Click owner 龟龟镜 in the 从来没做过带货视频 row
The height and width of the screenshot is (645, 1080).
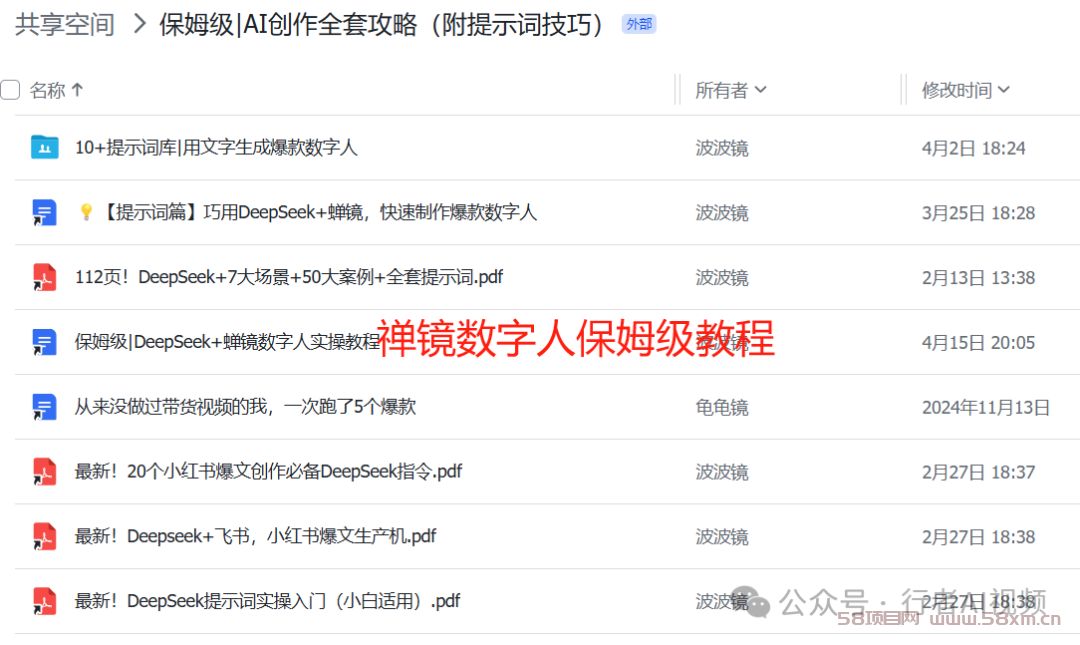(x=722, y=407)
